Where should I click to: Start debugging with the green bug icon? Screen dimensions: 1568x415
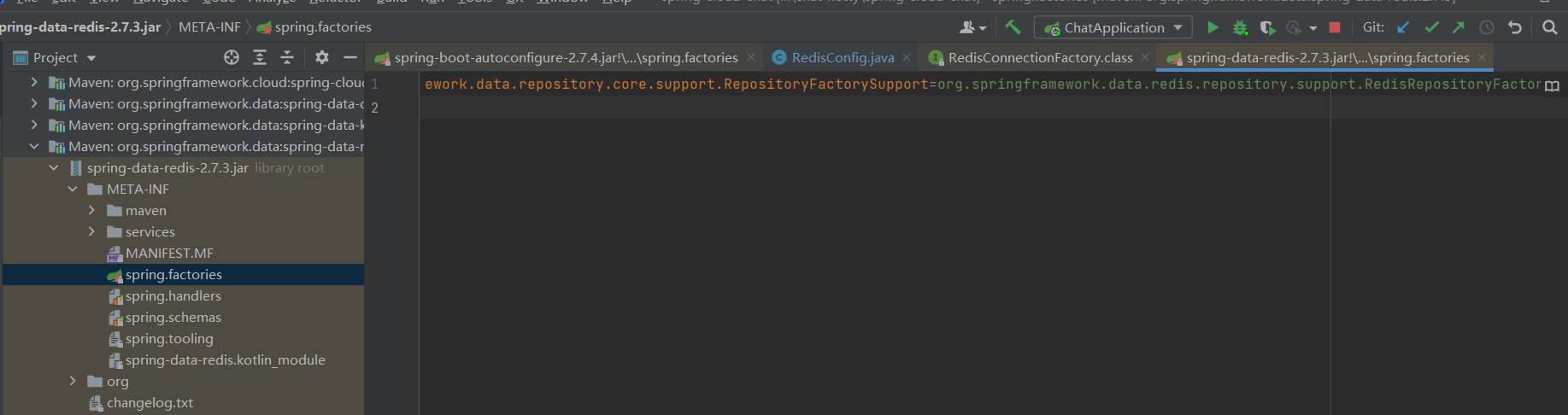tap(1240, 27)
